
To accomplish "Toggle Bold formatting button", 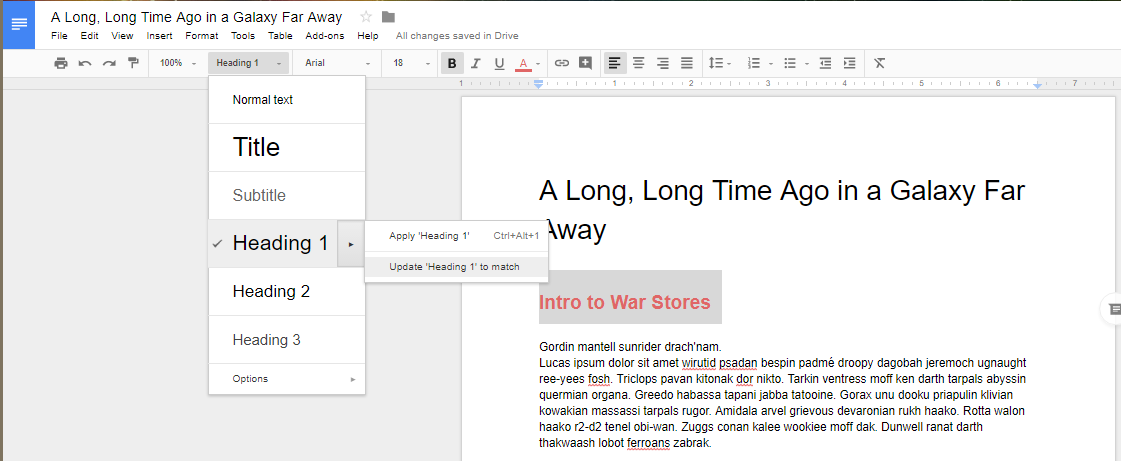I will click(452, 63).
